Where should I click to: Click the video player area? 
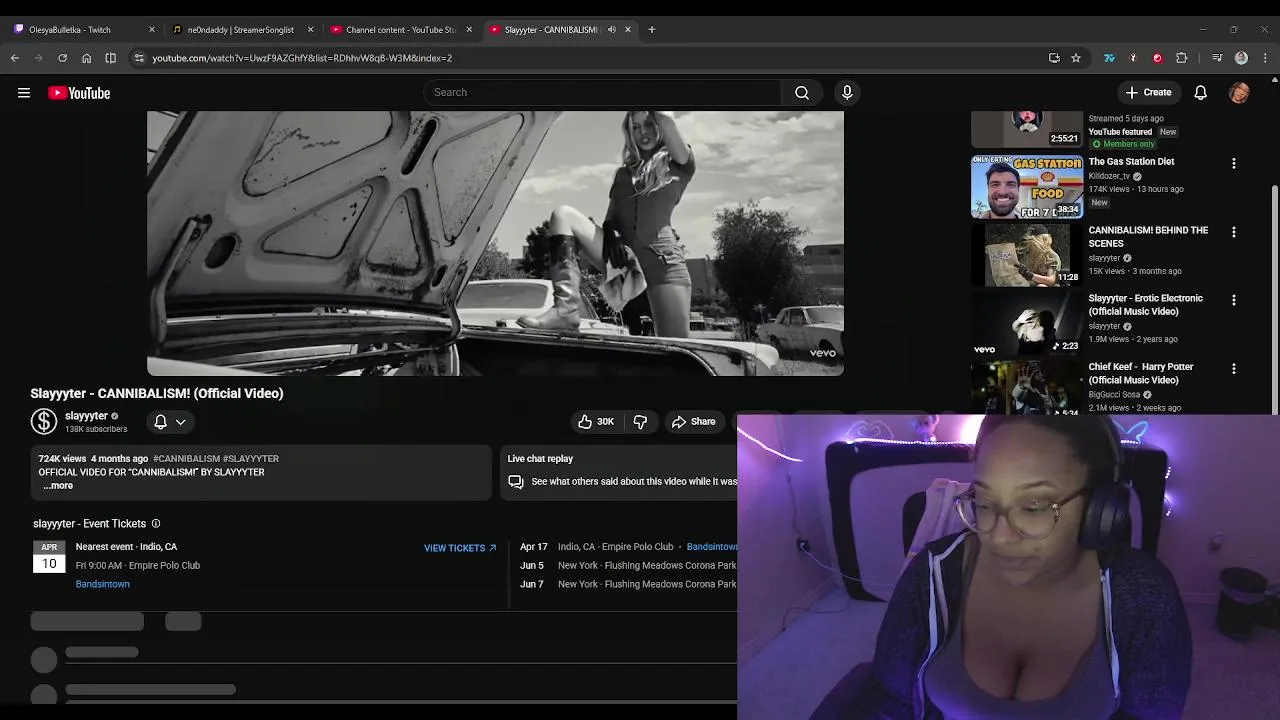coord(495,243)
